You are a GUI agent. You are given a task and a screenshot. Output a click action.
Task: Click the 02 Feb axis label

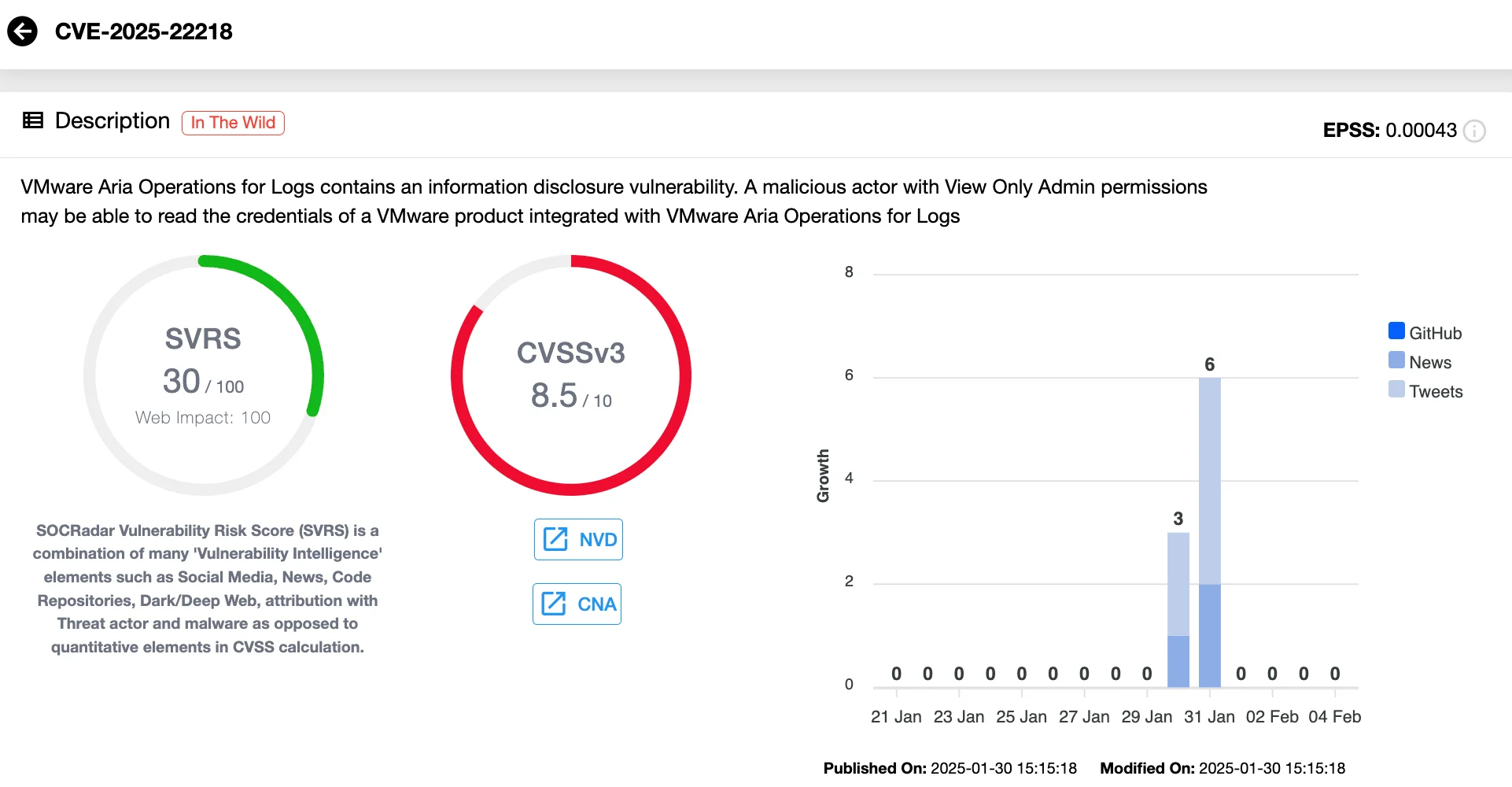tap(1272, 717)
